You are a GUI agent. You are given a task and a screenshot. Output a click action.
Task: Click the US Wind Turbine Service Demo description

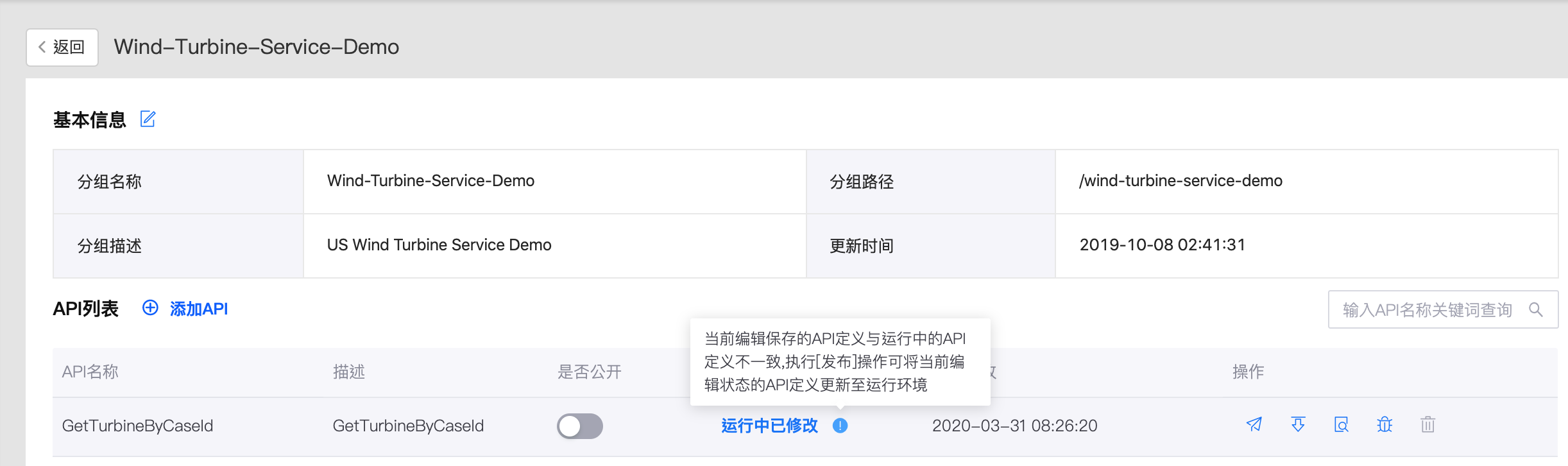click(439, 245)
